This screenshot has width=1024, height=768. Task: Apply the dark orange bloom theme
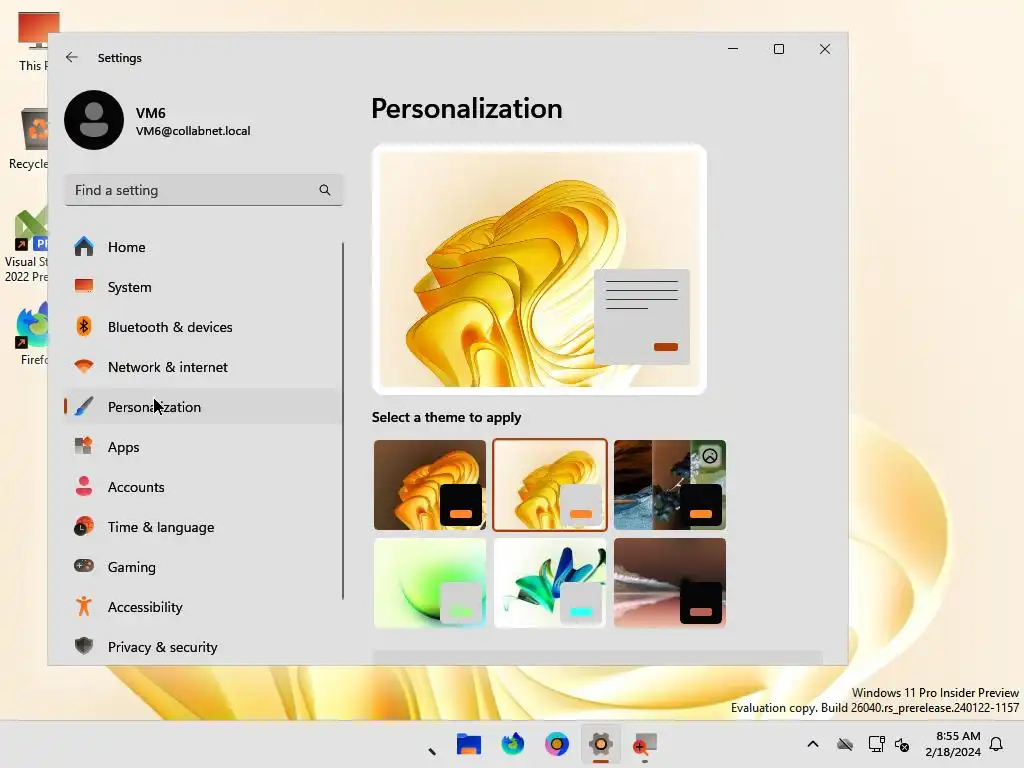tap(430, 485)
